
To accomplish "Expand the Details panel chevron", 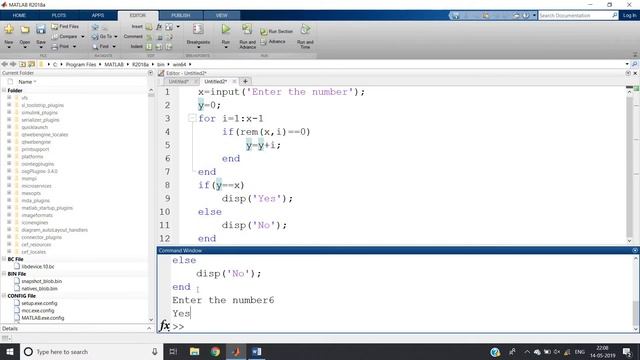I will pyautogui.click(x=149, y=329).
